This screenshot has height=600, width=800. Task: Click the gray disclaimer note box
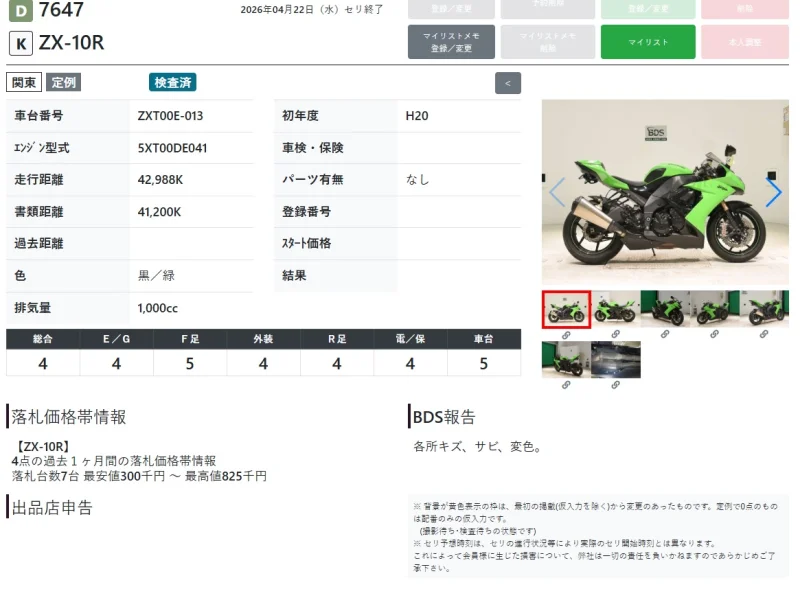(x=598, y=536)
